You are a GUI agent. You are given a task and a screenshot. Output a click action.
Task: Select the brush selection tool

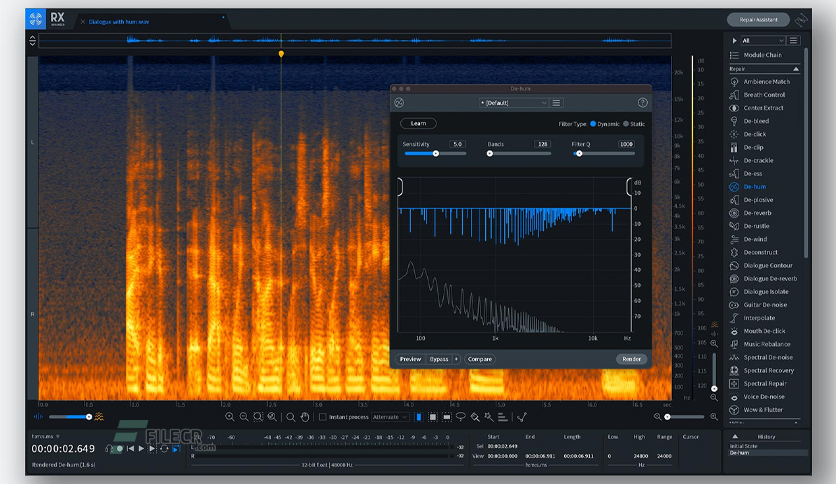coord(475,417)
